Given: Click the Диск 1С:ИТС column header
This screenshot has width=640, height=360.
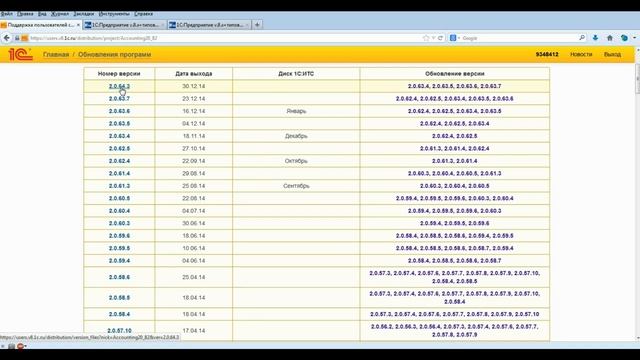Looking at the screenshot, I should [x=296, y=74].
